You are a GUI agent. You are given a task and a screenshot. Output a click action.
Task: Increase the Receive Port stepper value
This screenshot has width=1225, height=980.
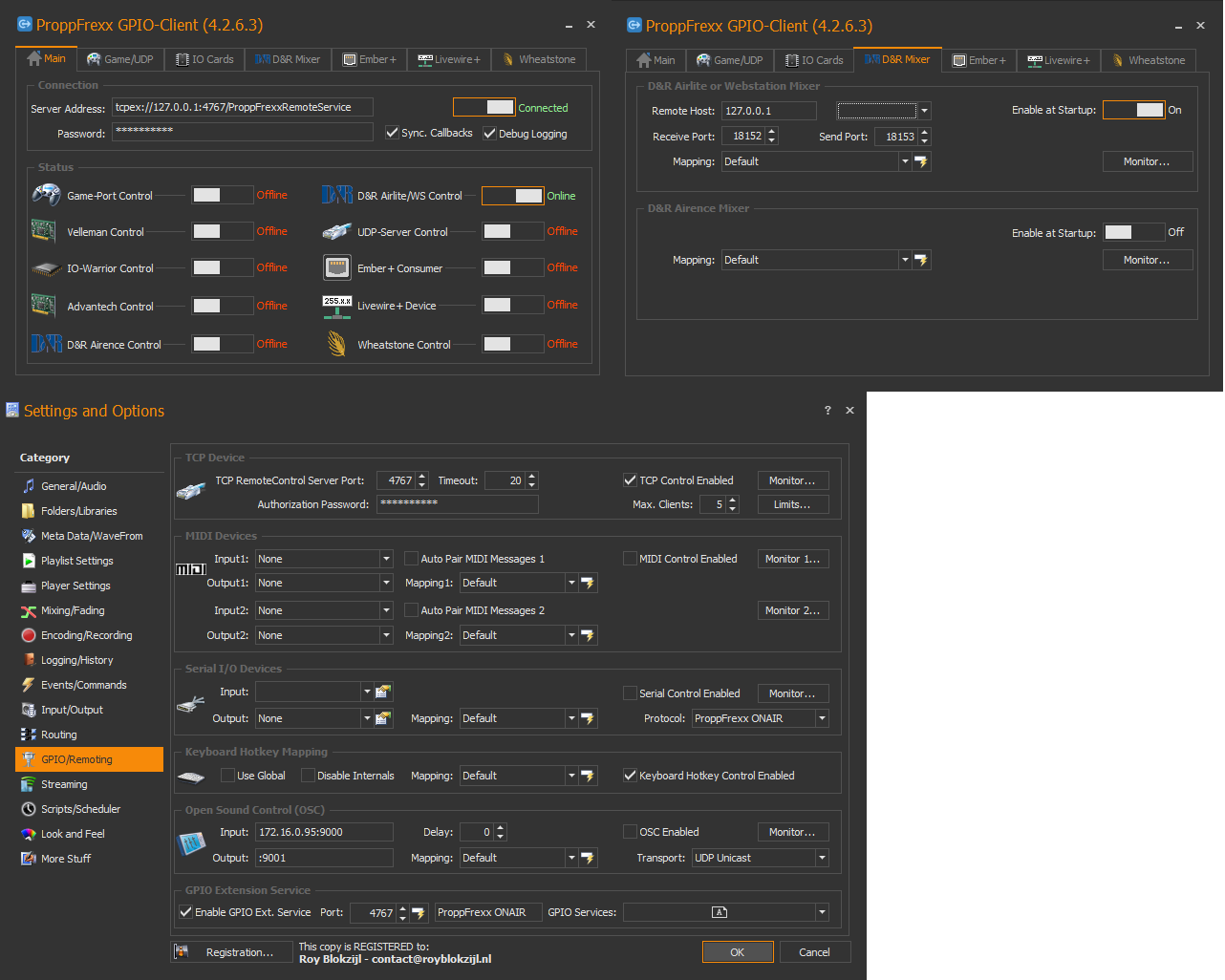[772, 132]
